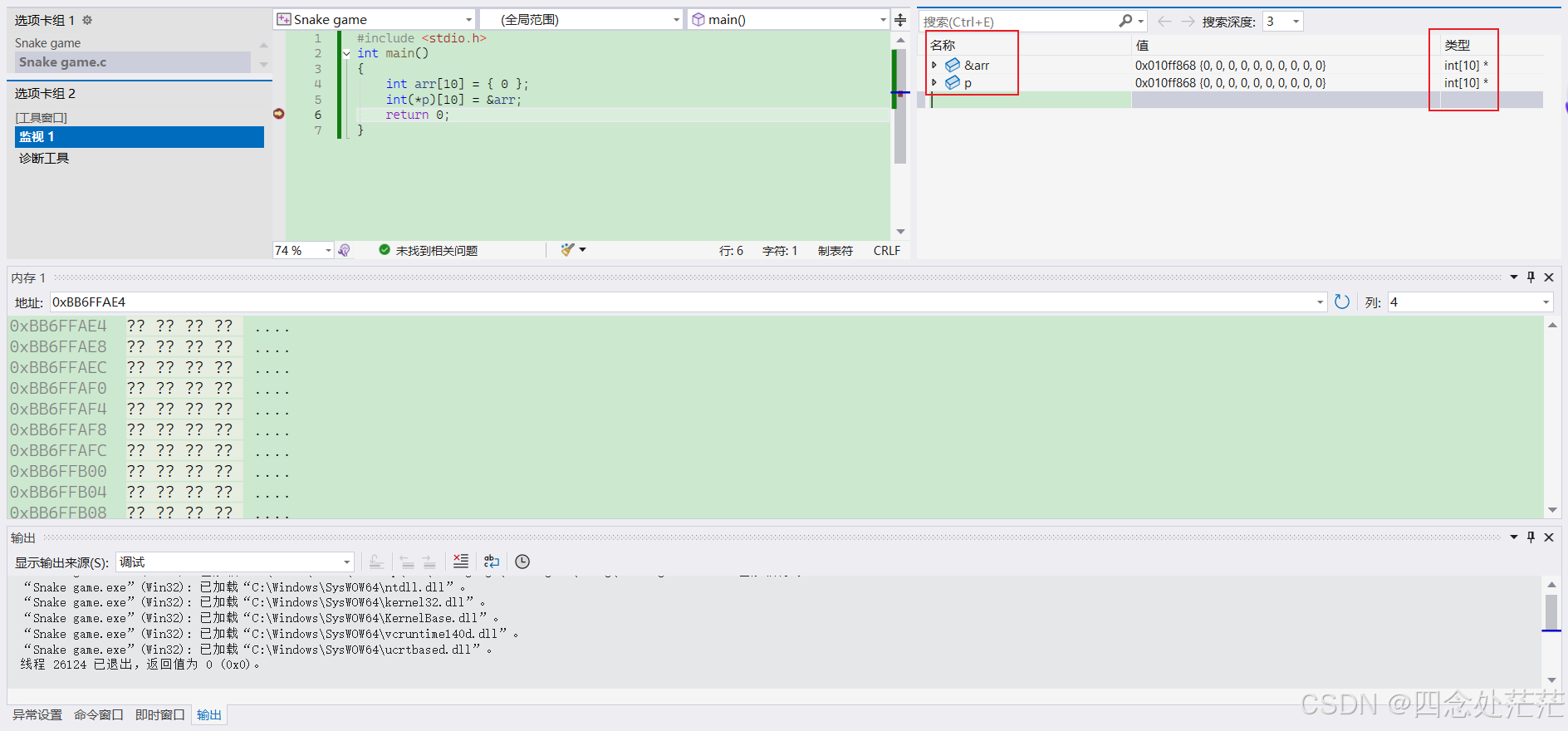Open the memory address history dropdown

point(1321,302)
